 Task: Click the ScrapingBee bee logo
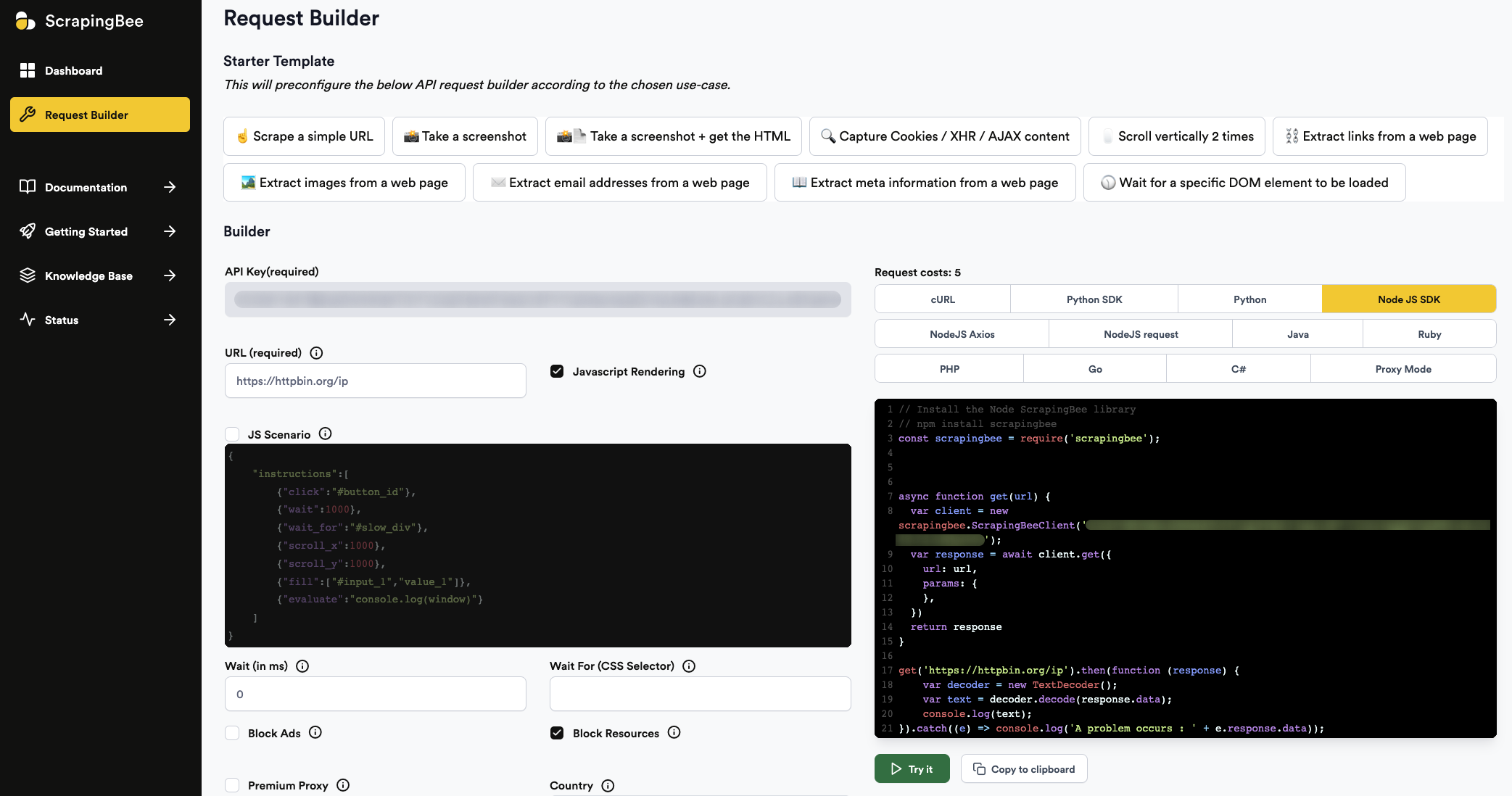coord(24,21)
